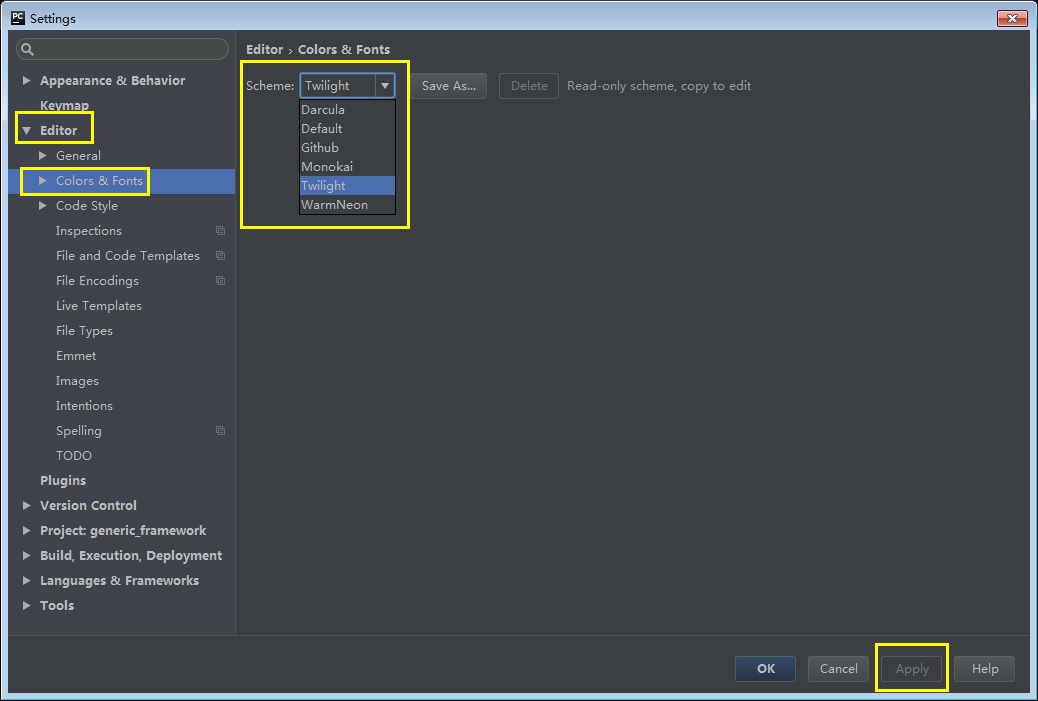The height and width of the screenshot is (701, 1038).
Task: Open the Live Templates settings page
Action: (99, 306)
